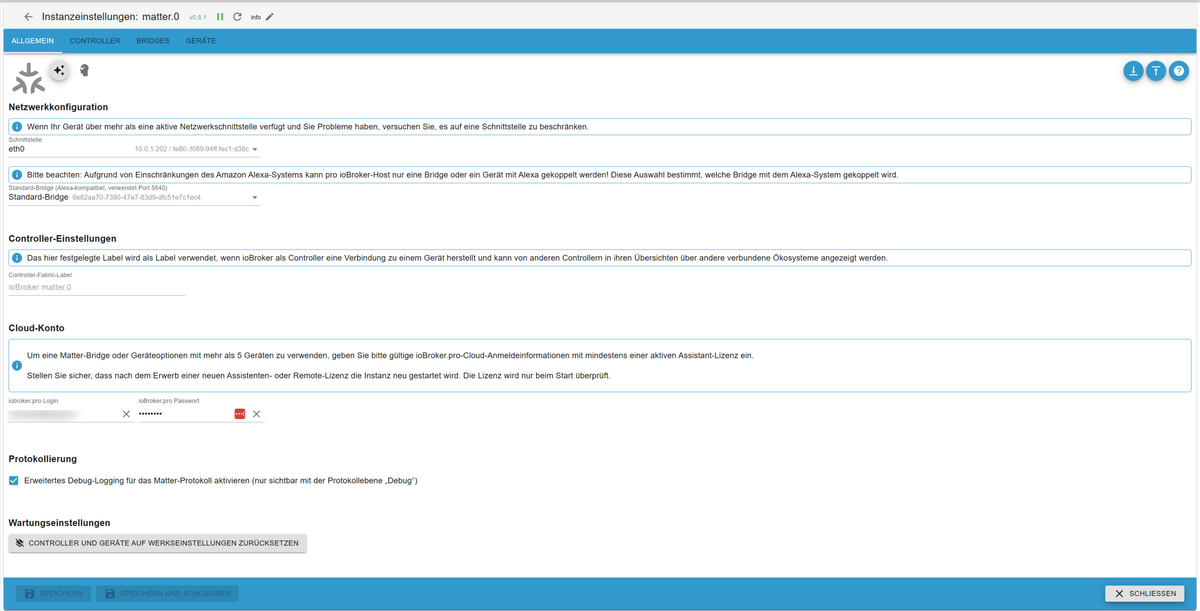
Task: Switch to the Geräte tab
Action: [201, 41]
